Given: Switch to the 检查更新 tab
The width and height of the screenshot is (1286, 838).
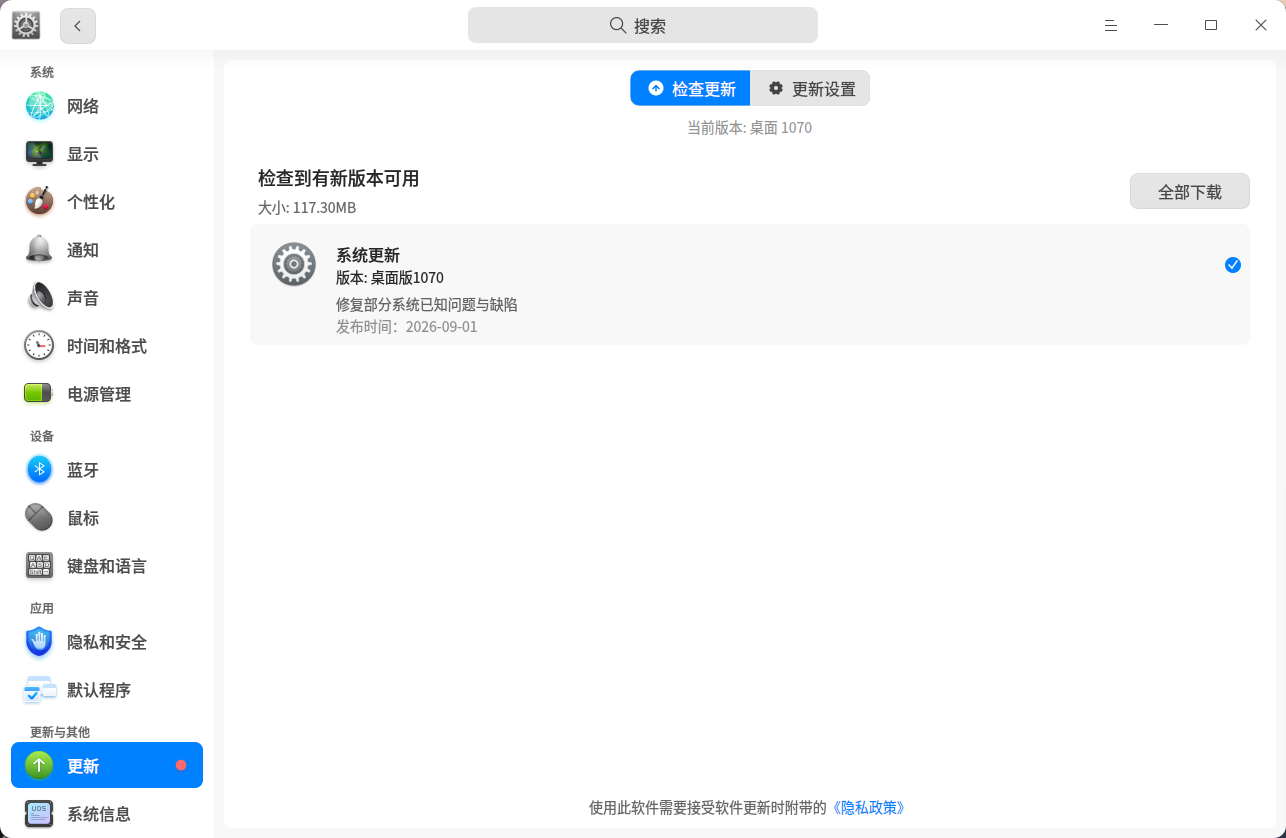Looking at the screenshot, I should (691, 88).
